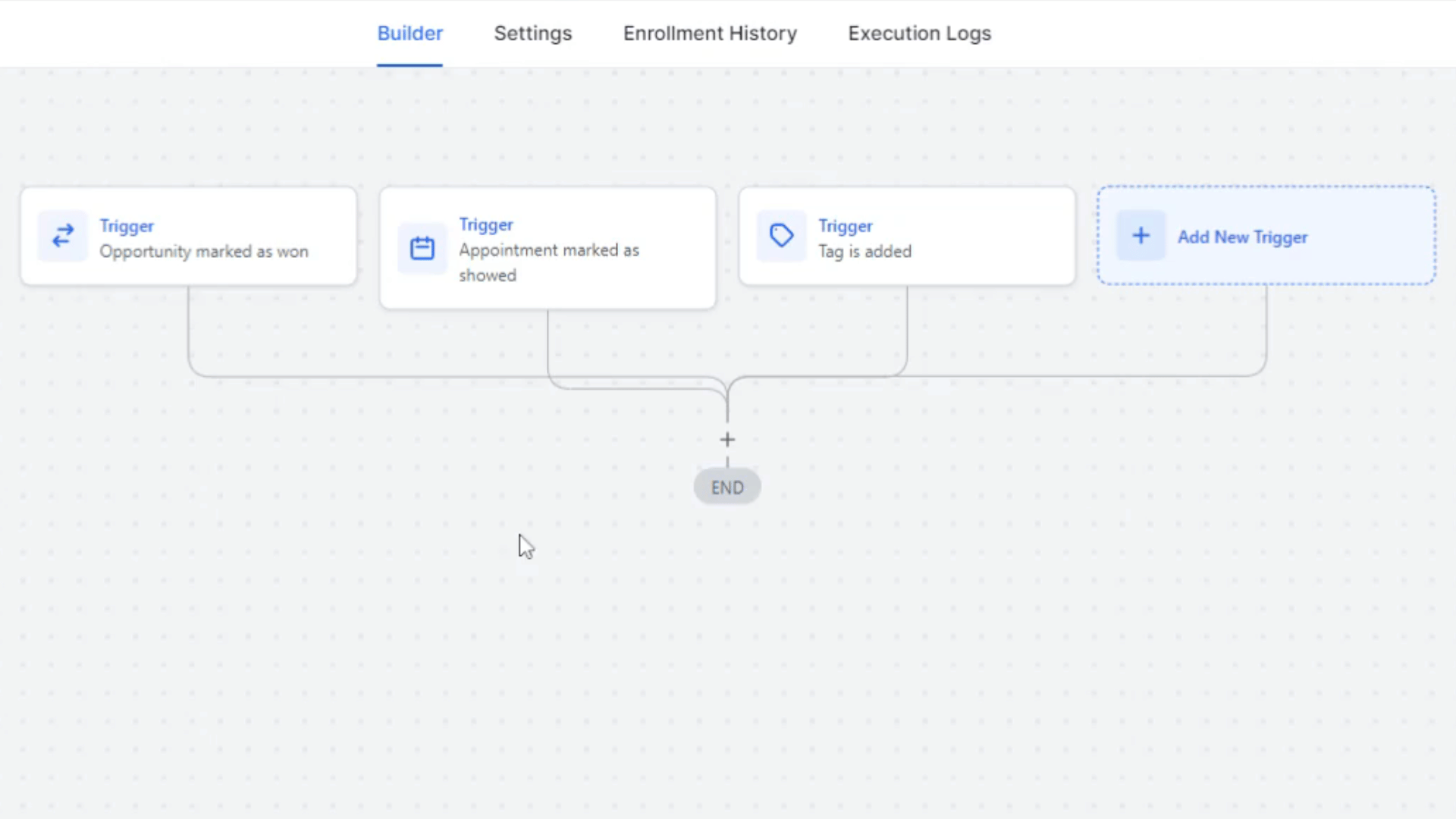Click the plus icon inside Add New Trigger
The height and width of the screenshot is (819, 1456).
[1141, 236]
